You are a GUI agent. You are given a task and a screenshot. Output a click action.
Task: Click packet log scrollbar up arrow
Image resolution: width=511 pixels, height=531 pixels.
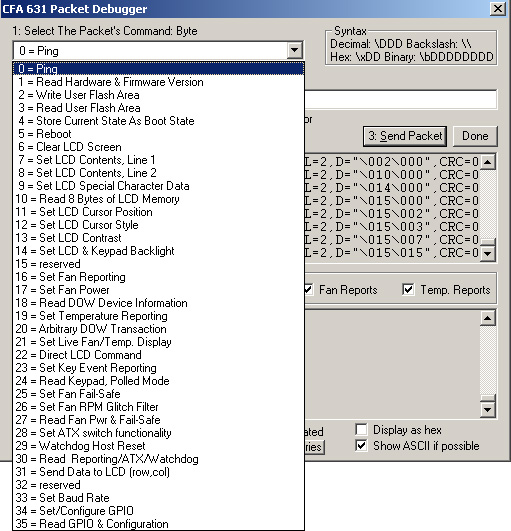(x=488, y=162)
